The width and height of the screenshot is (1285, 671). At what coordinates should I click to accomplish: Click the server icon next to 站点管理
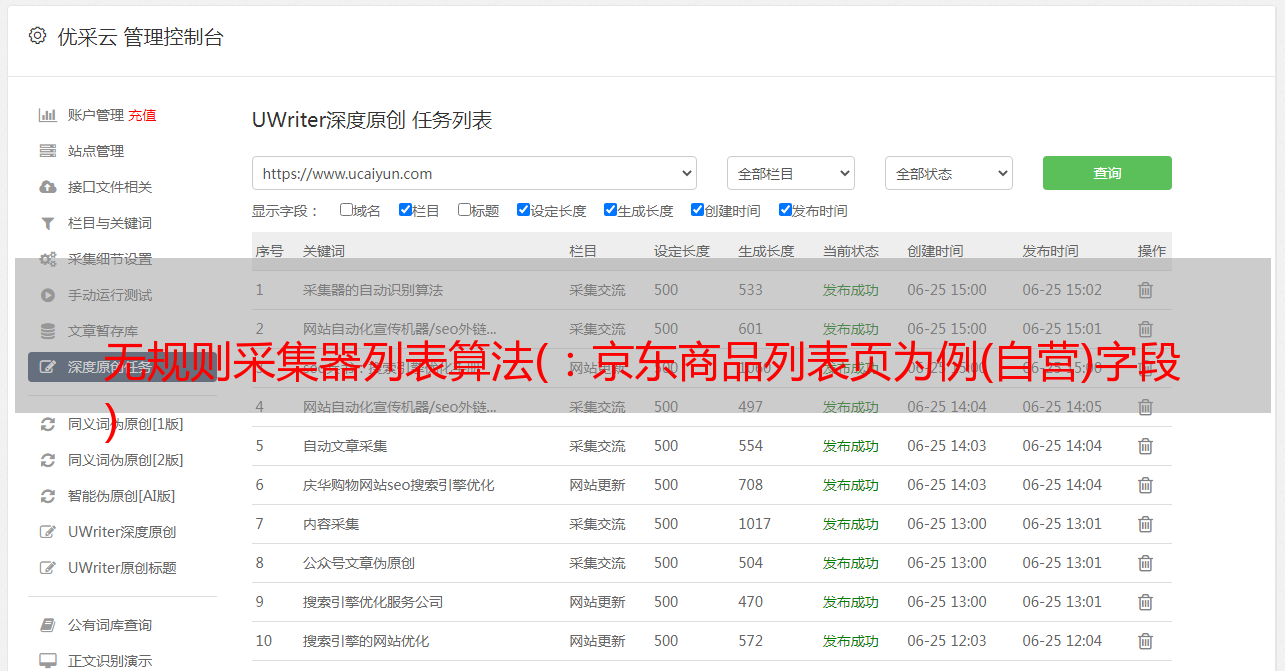tap(47, 151)
